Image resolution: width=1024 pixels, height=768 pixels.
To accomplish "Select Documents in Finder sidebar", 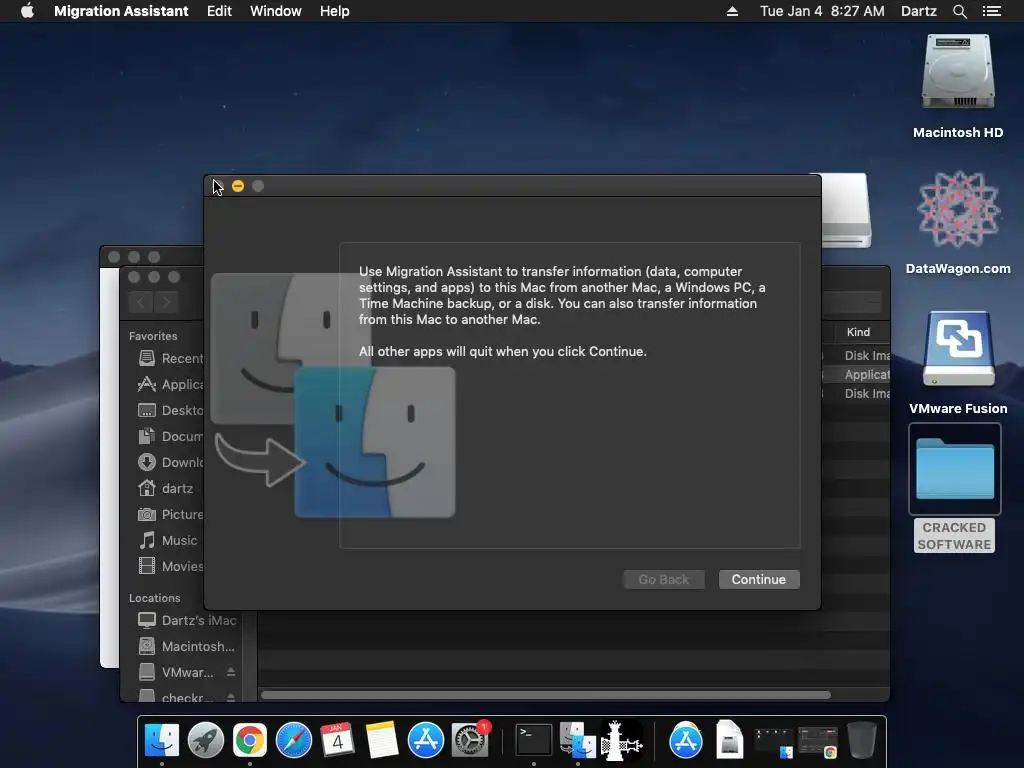I will pyautogui.click(x=170, y=436).
